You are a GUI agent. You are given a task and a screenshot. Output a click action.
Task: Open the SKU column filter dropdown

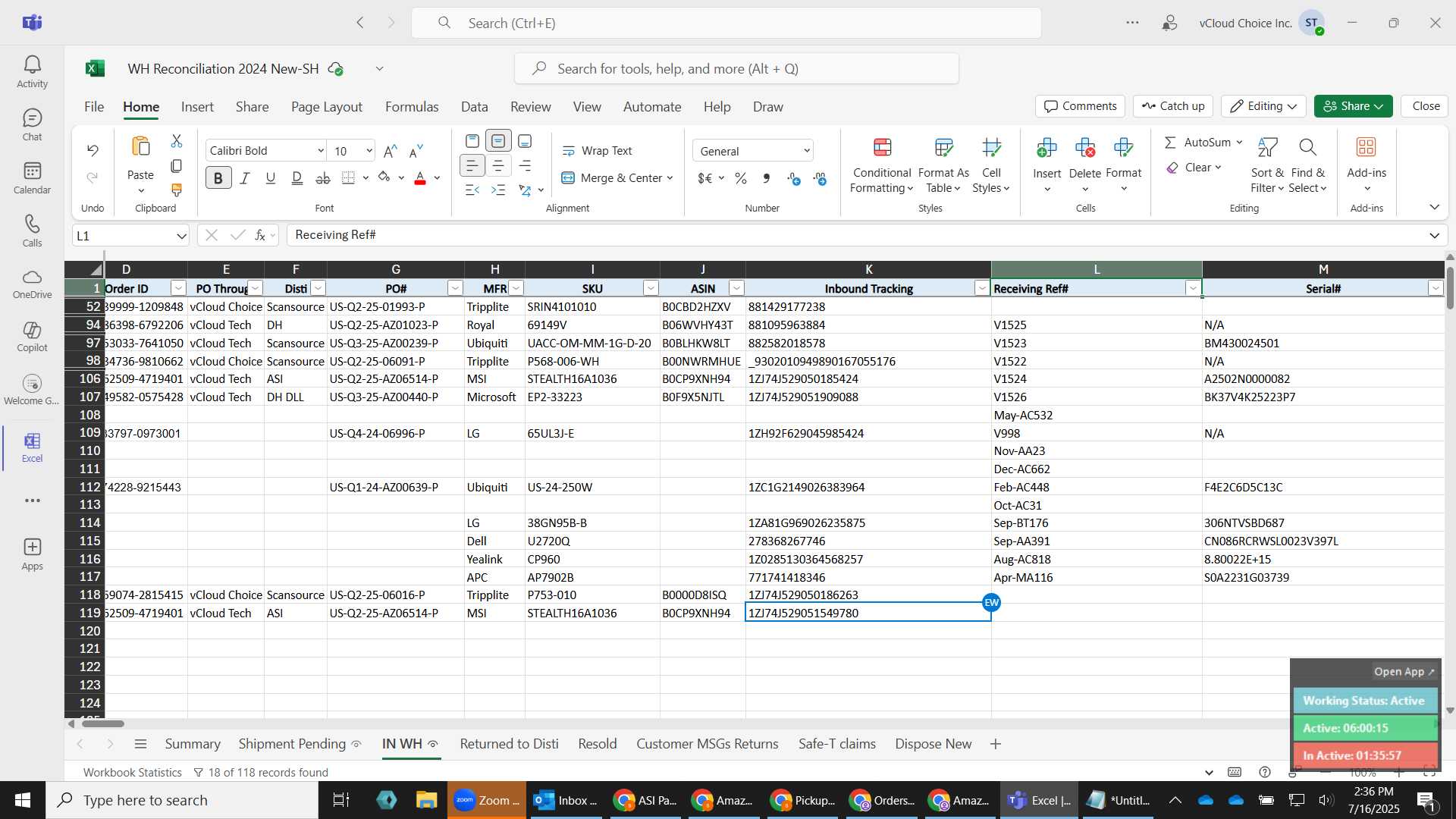pos(651,288)
